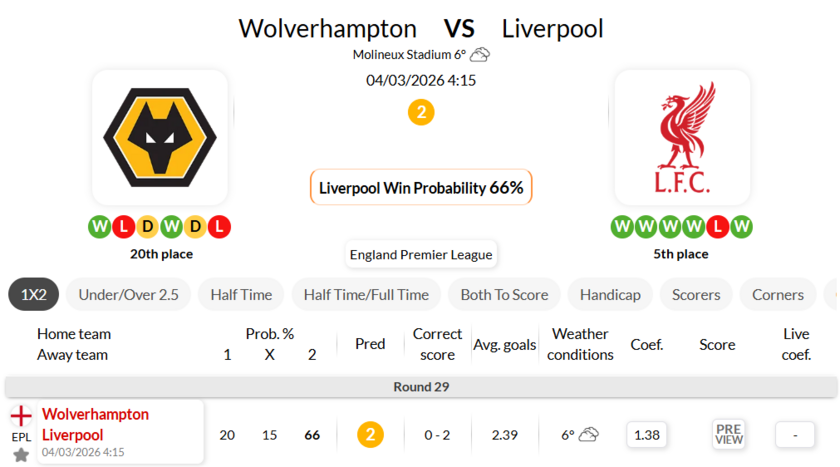Click the orange prediction badge under match date
The height and width of the screenshot is (467, 840).
[421, 112]
